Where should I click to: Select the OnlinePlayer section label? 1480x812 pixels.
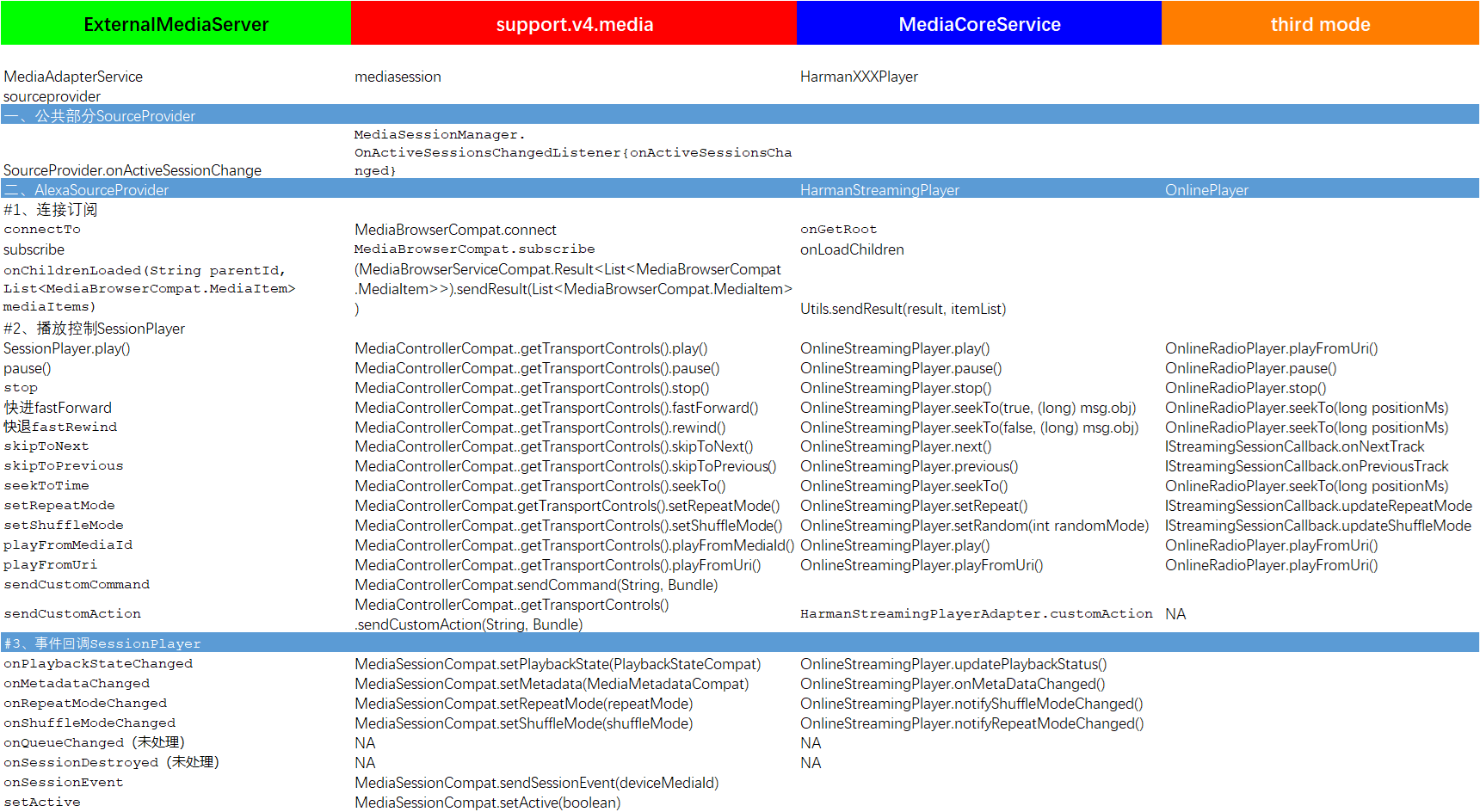pos(1206,190)
